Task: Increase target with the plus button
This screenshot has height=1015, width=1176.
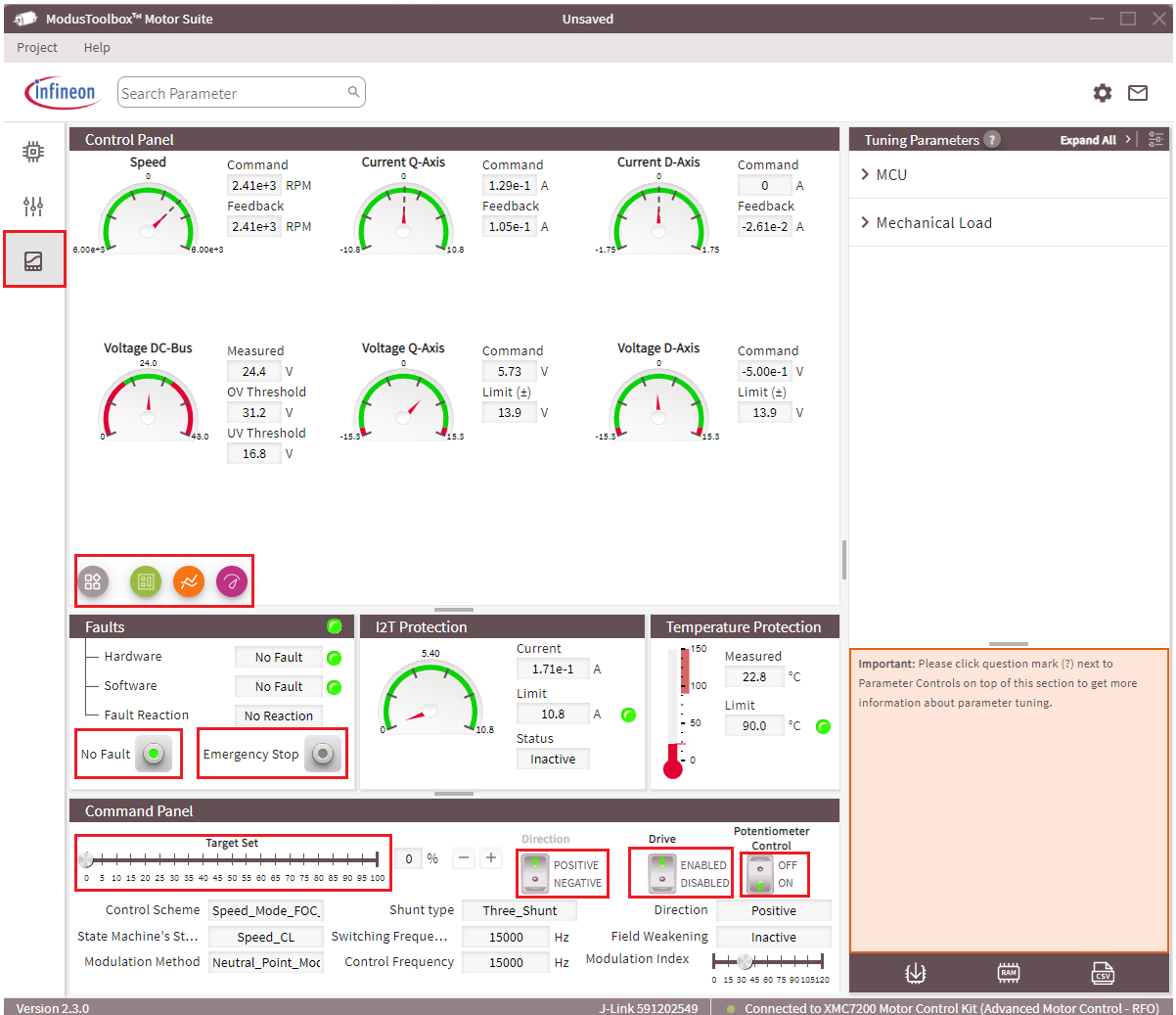Action: (491, 858)
